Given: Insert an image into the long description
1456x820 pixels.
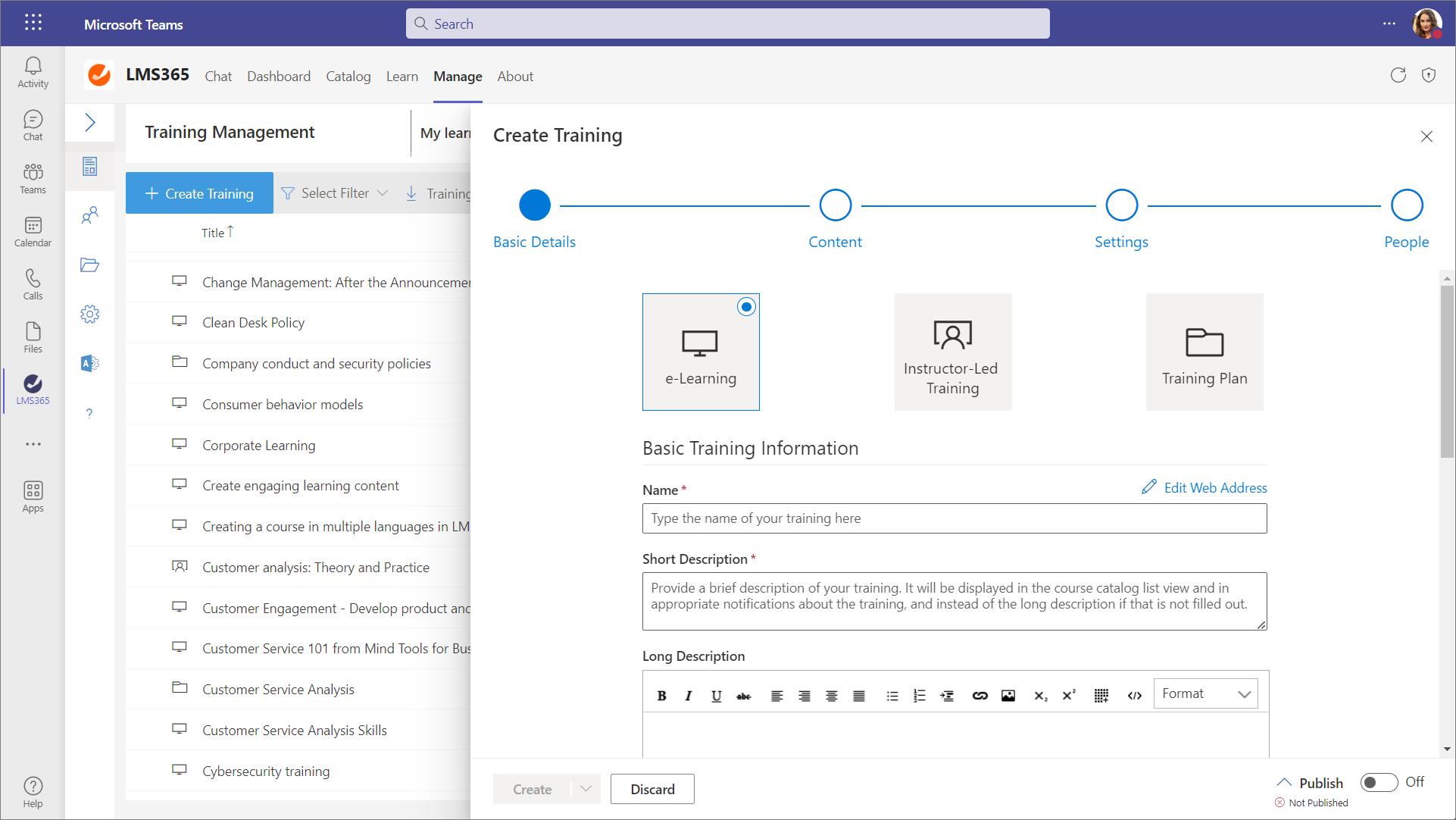Looking at the screenshot, I should (x=1008, y=696).
